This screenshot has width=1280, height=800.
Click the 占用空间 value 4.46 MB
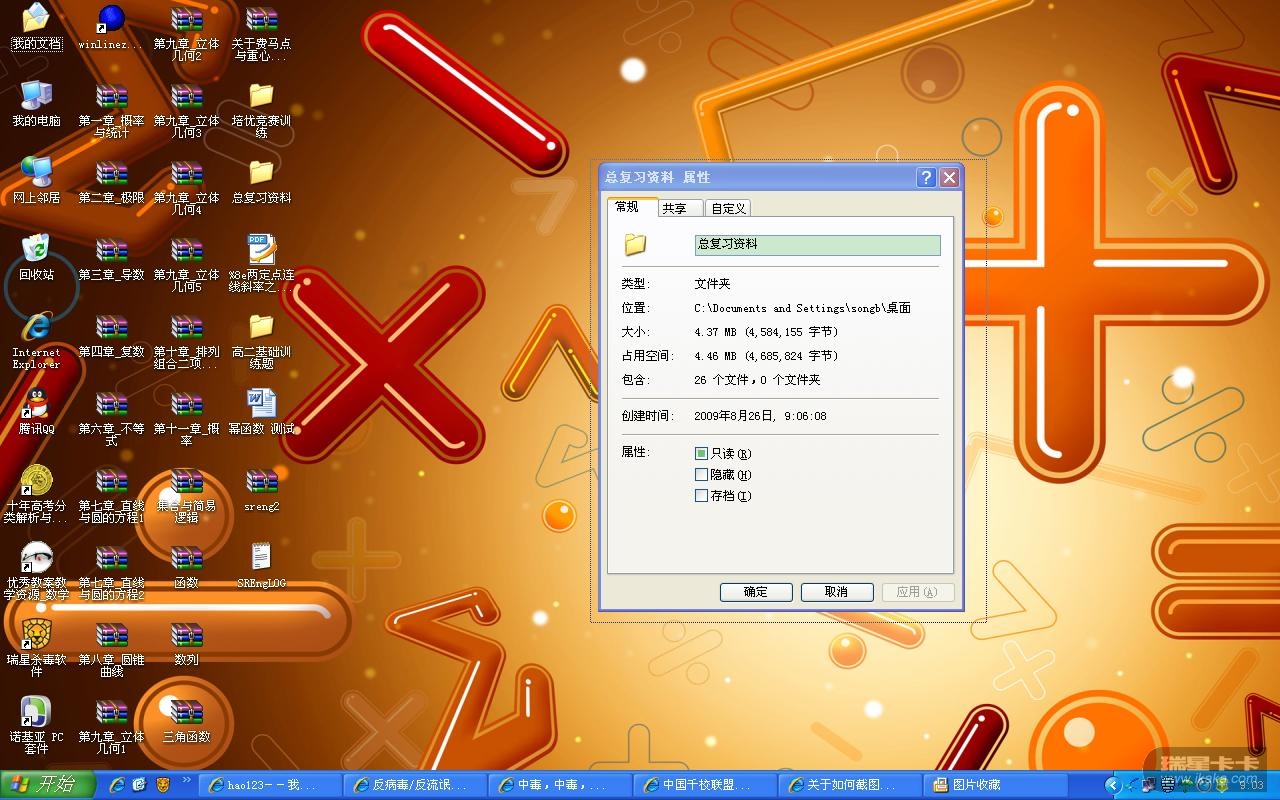pos(766,356)
